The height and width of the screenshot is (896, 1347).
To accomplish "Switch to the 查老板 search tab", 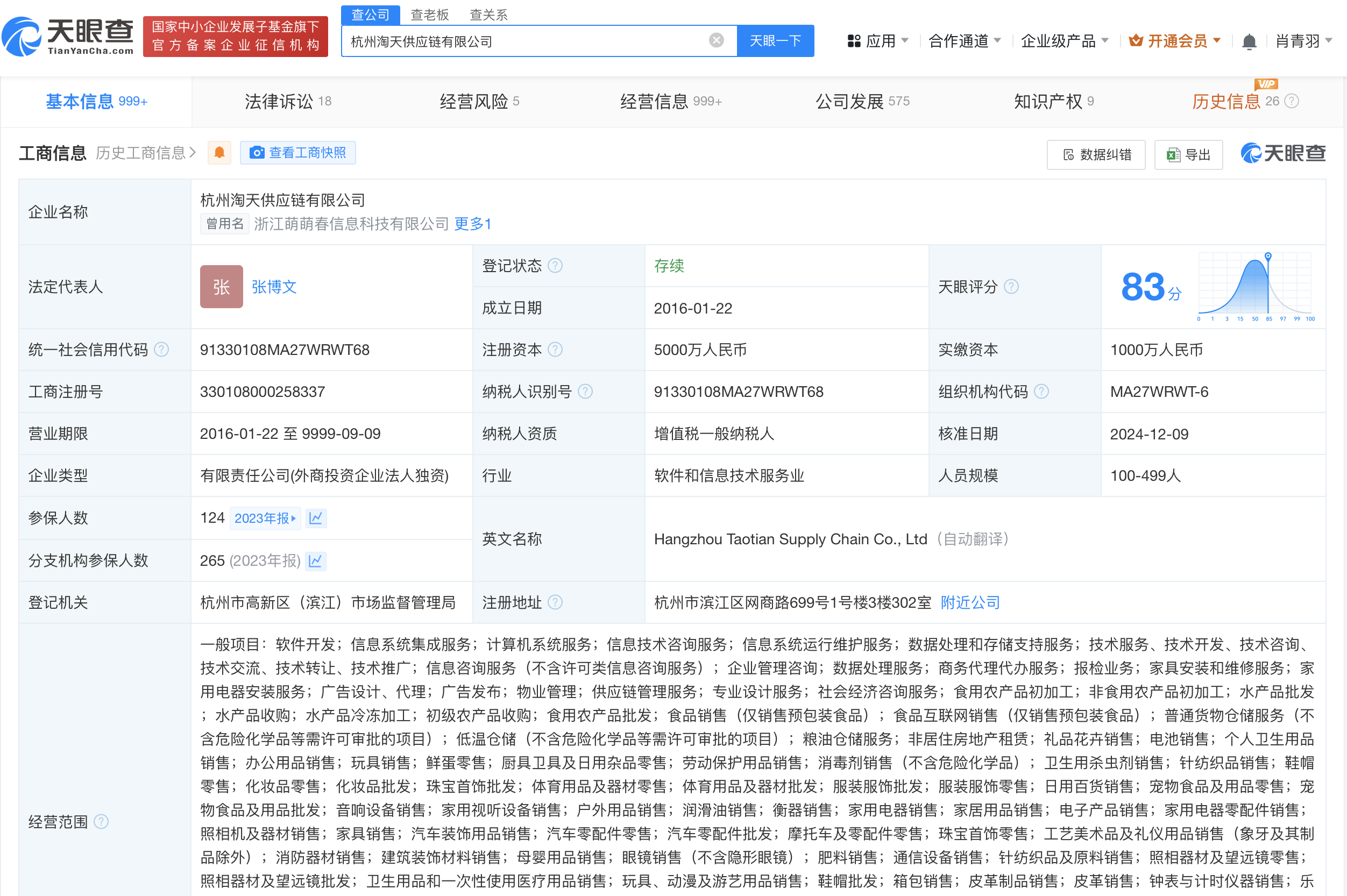I will coord(430,15).
